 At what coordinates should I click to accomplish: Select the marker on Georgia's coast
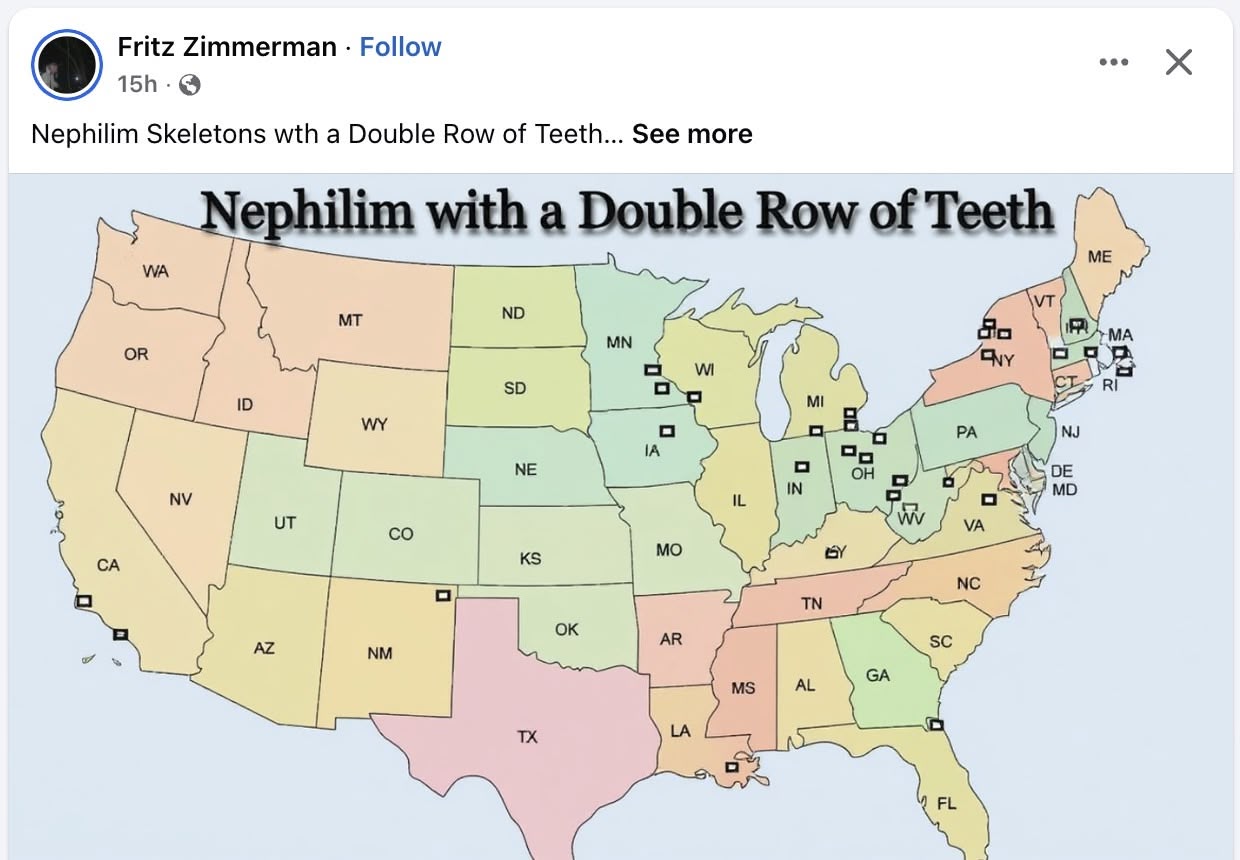[x=936, y=724]
